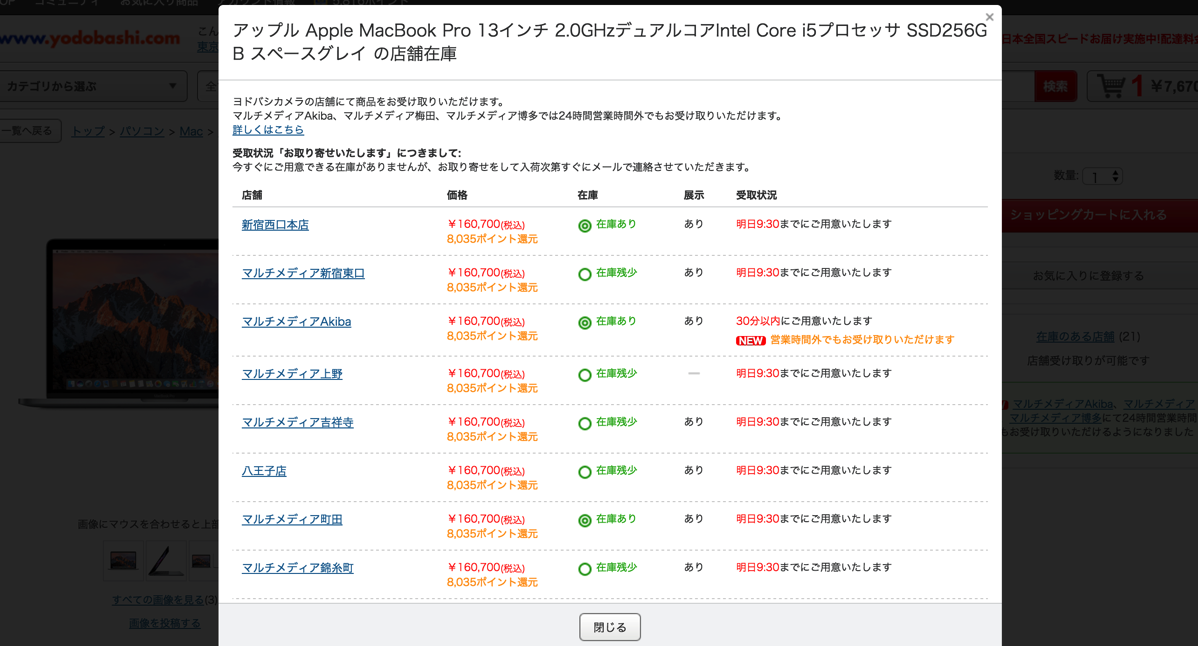Click 在庫残少 label in 八王子店 row
The image size is (1198, 646).
616,470
